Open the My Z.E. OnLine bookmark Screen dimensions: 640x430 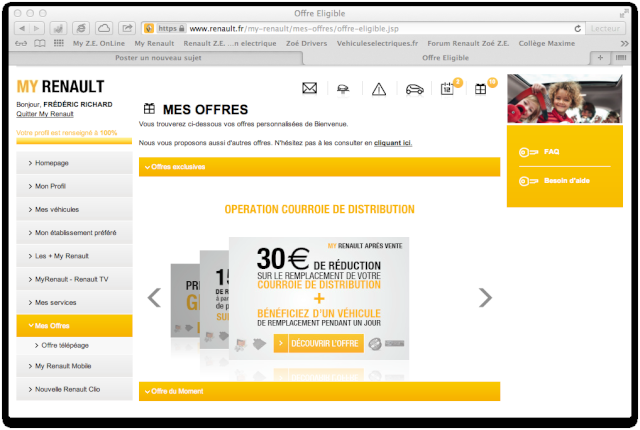click(x=99, y=43)
